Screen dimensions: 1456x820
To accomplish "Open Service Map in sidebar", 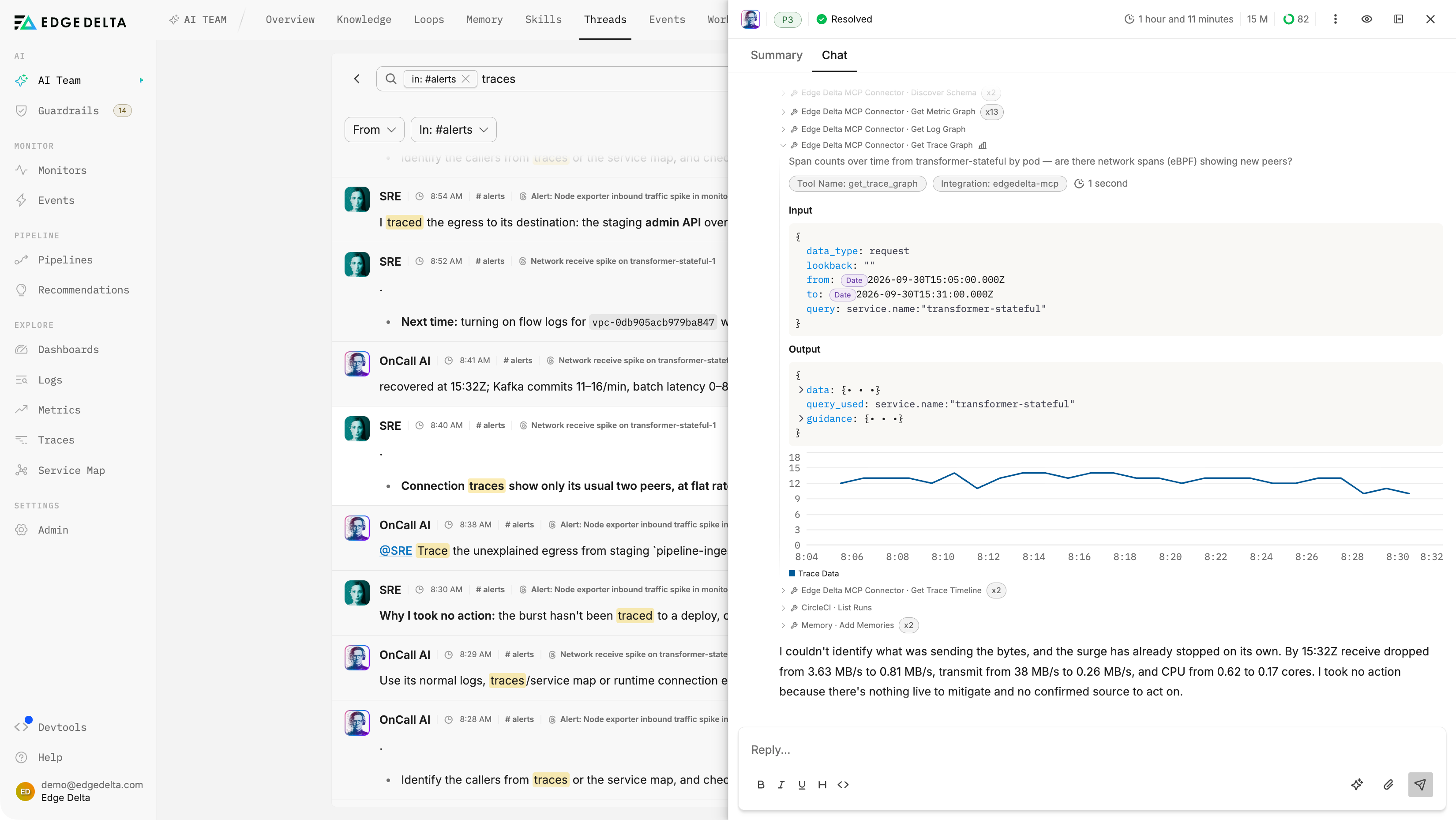I will tap(71, 470).
